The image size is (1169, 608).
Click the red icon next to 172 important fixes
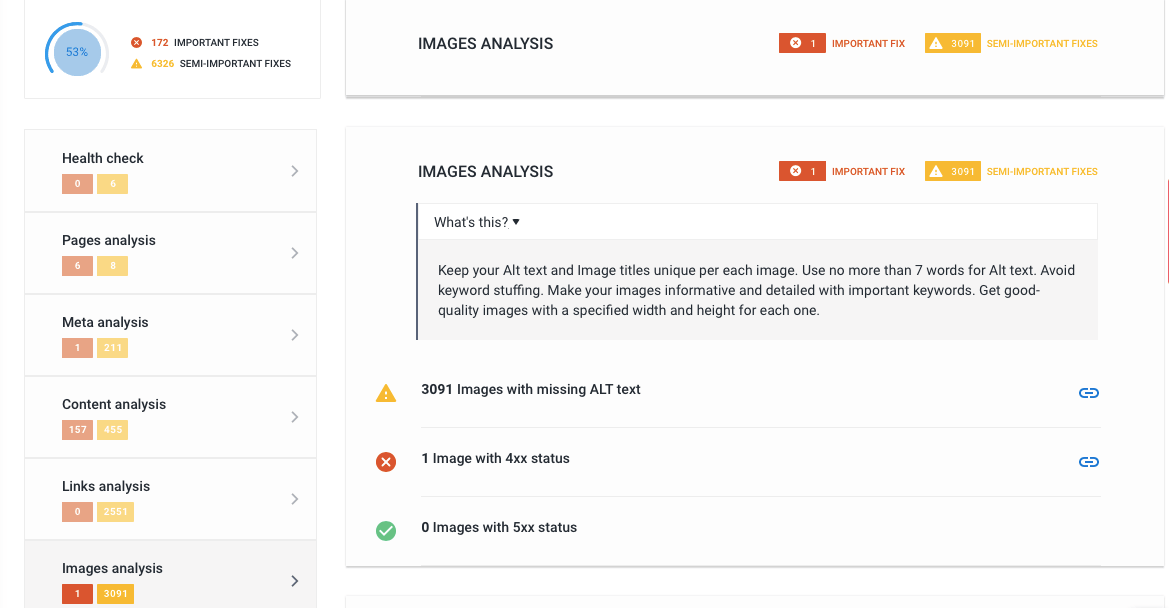(136, 42)
